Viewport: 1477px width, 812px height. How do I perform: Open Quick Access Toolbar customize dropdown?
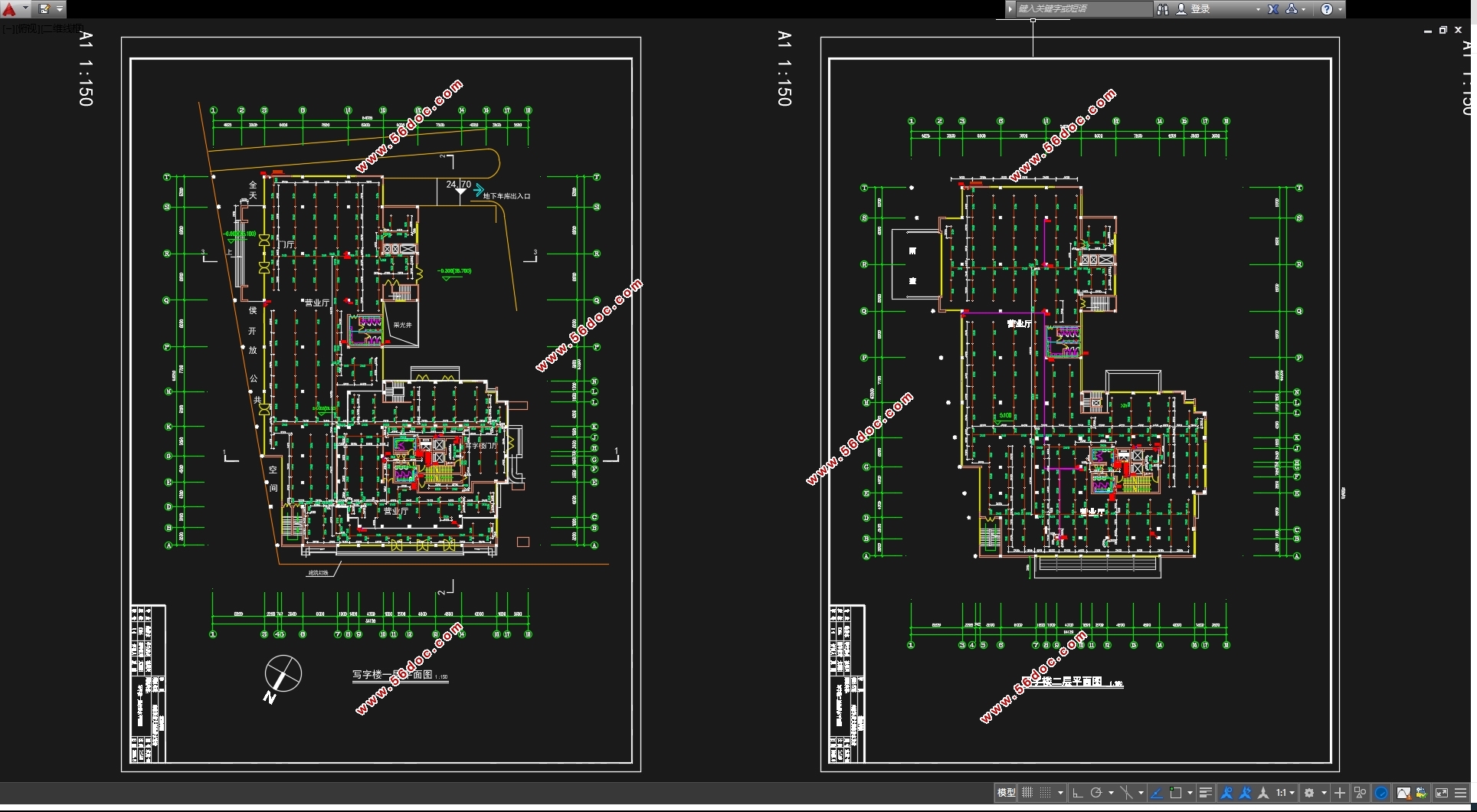[x=60, y=9]
